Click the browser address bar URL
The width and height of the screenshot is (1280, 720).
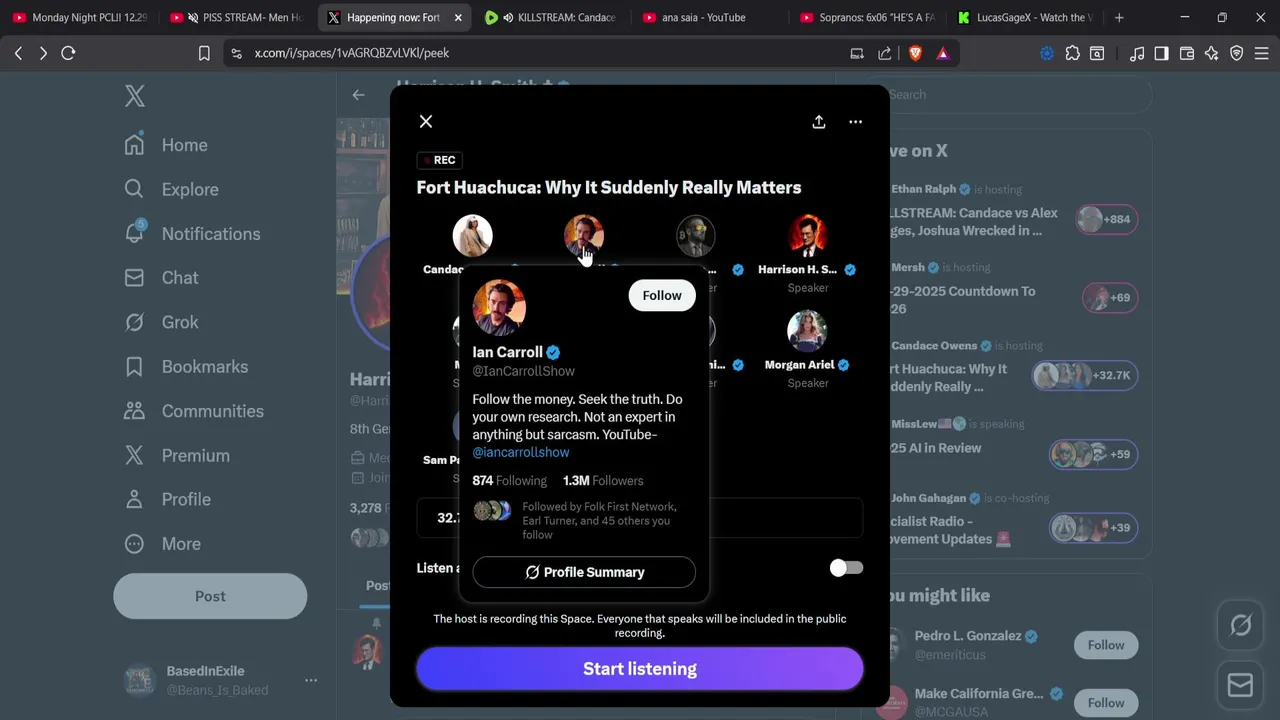pyautogui.click(x=351, y=53)
